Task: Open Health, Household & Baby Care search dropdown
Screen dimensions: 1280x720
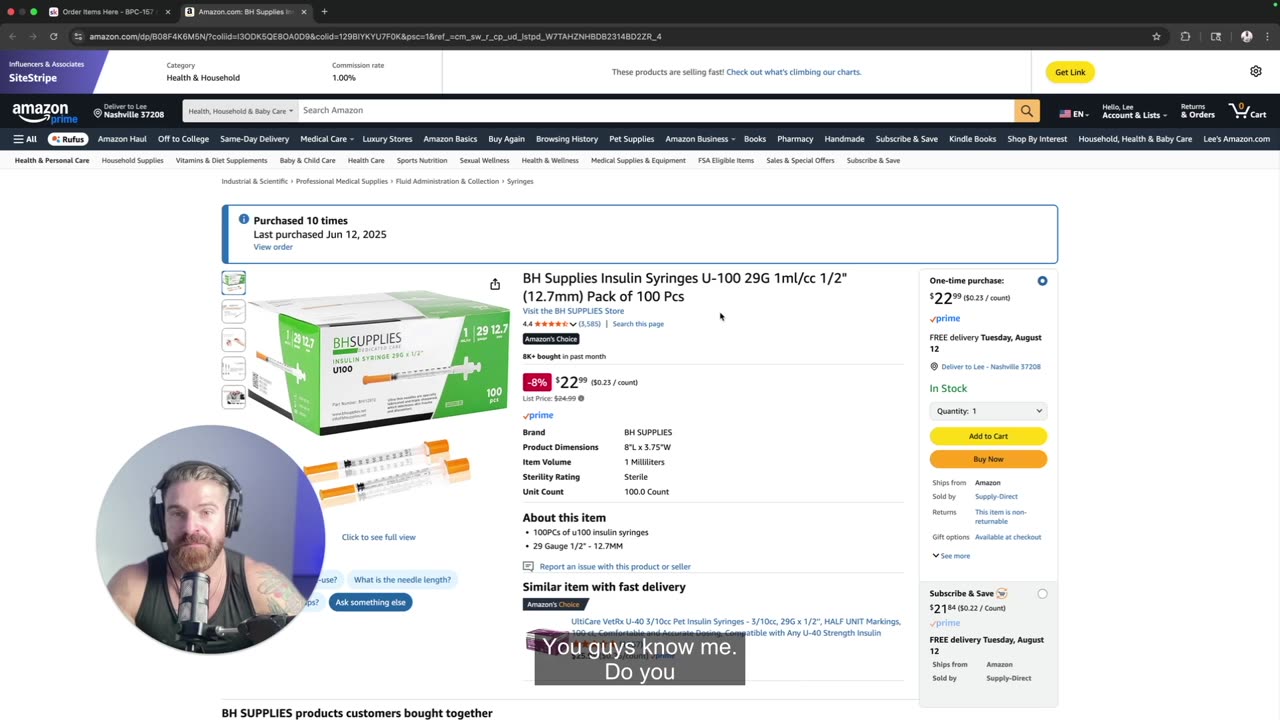Action: pos(240,111)
